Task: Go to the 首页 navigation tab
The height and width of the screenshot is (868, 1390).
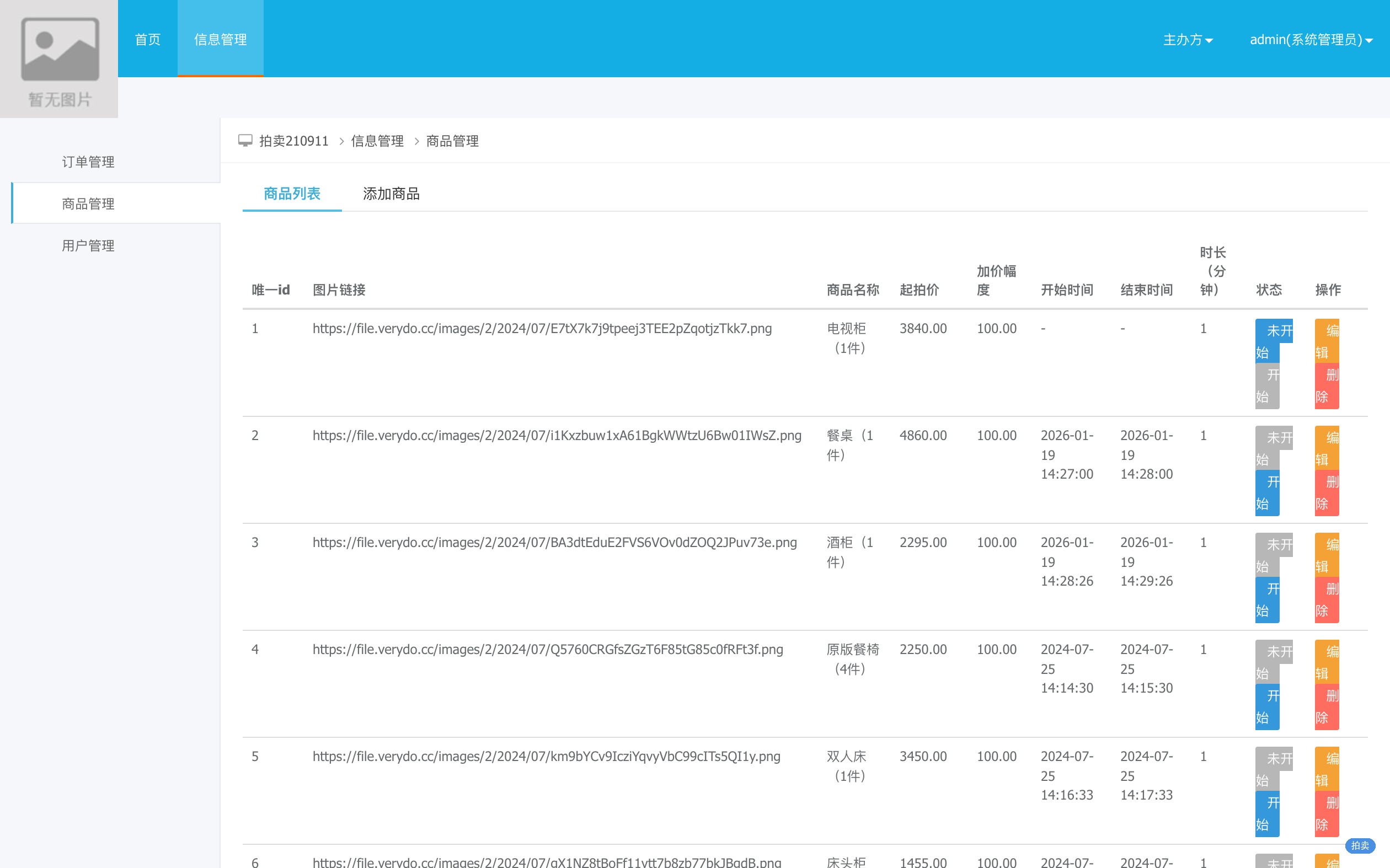Action: pos(148,39)
